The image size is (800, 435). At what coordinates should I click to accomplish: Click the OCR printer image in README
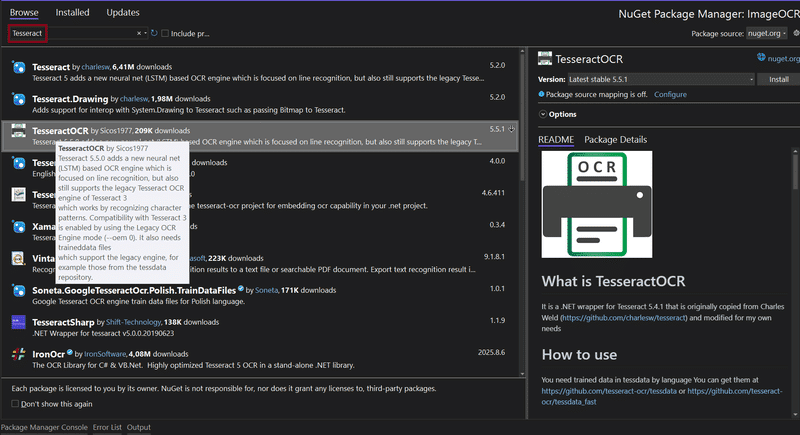(x=597, y=204)
